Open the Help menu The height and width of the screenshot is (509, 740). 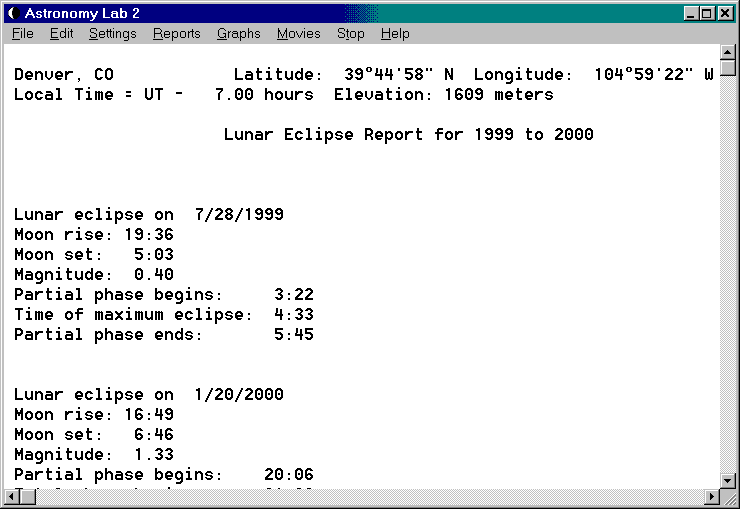[395, 33]
